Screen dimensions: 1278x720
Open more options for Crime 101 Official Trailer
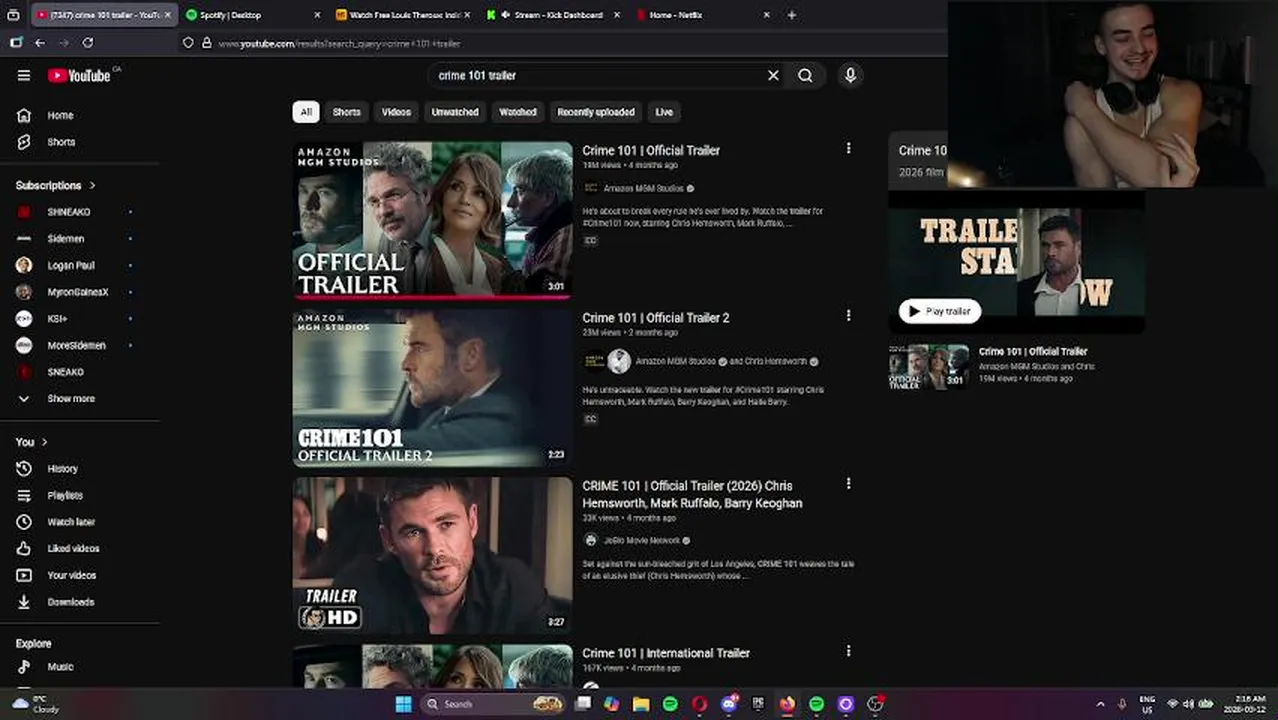pos(848,148)
